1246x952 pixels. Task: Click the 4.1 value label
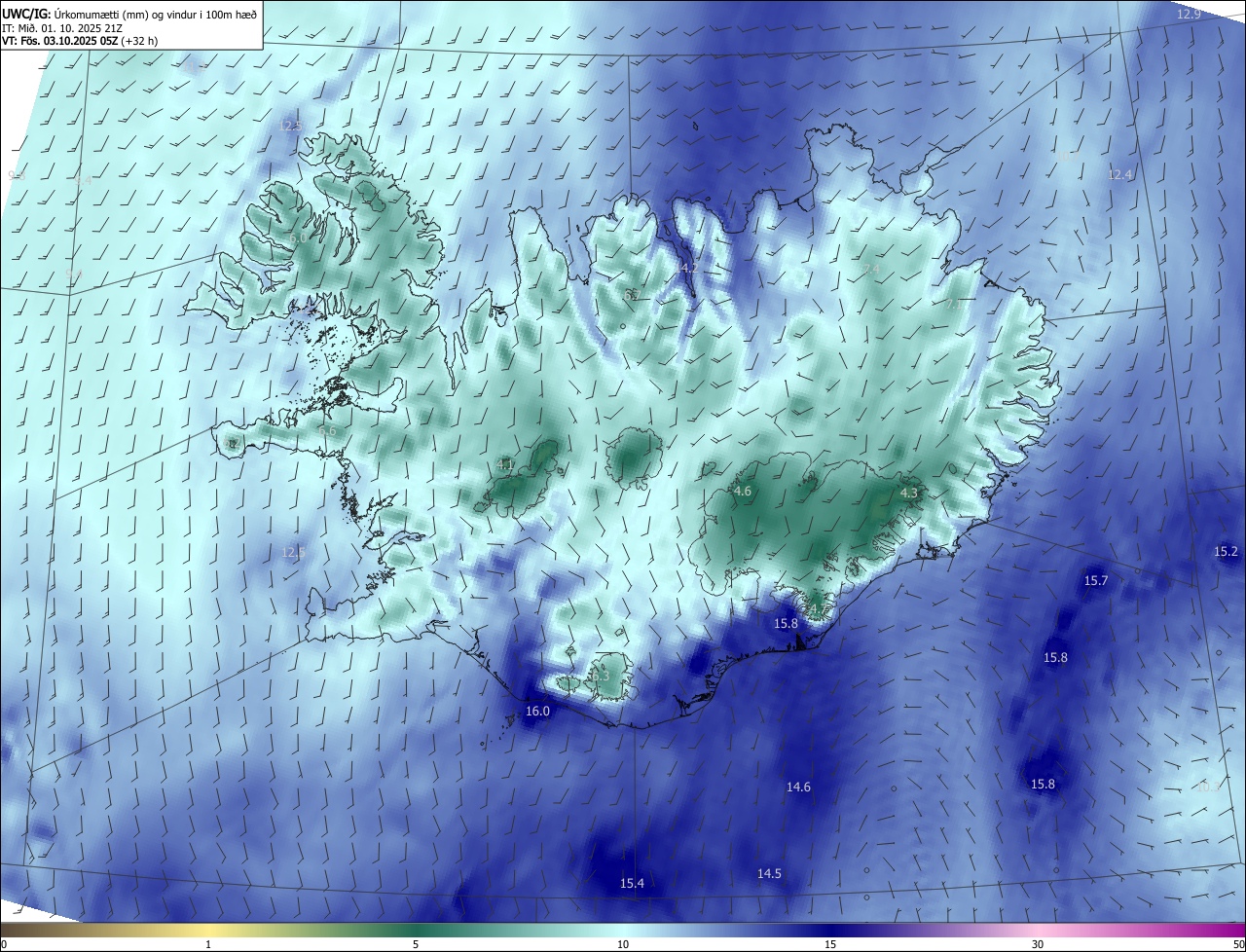(x=505, y=464)
